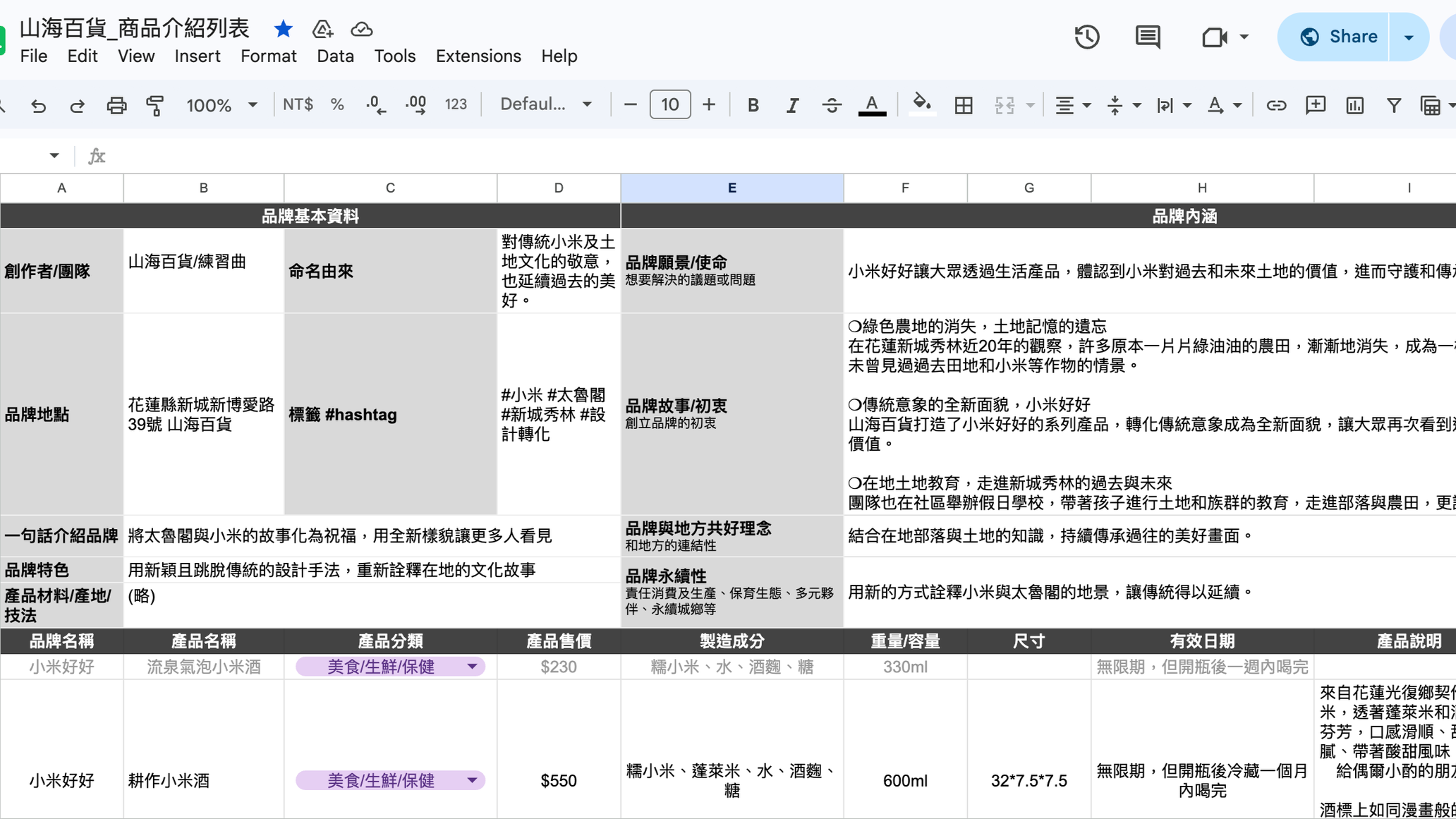
Task: Insert a chart
Action: (1354, 105)
